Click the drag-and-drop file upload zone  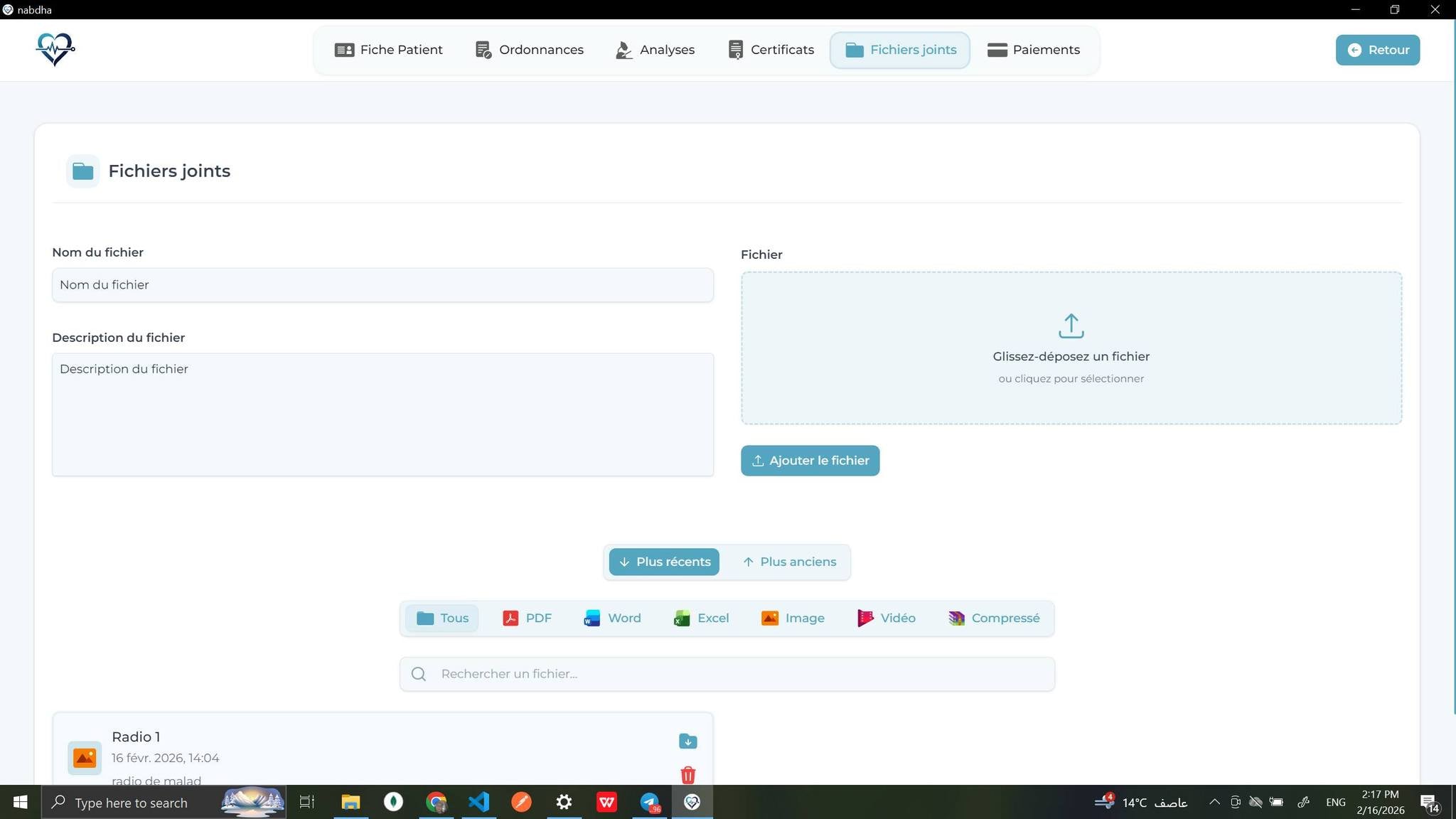click(1071, 348)
